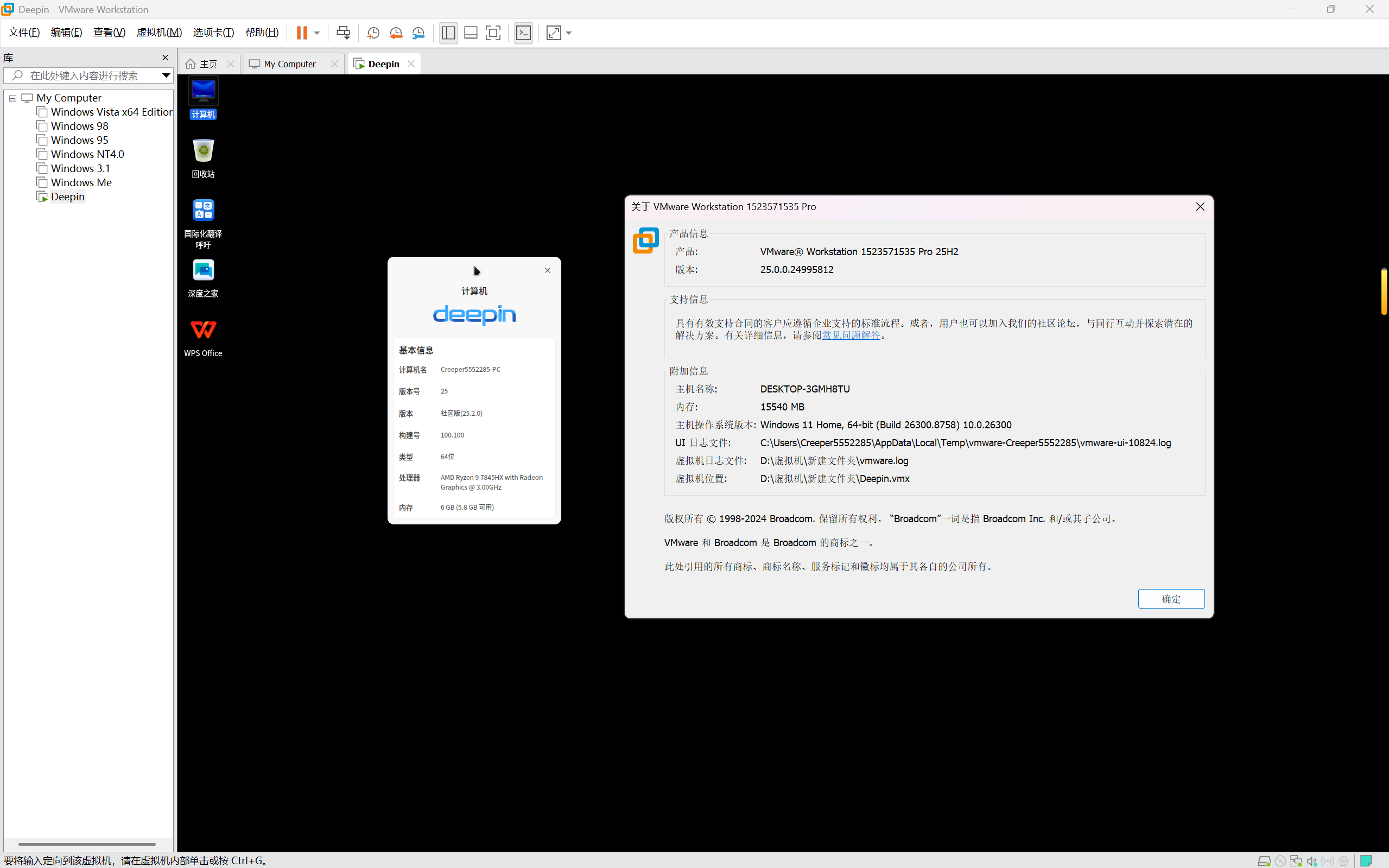Open the 虚拟机(M) menu
The height and width of the screenshot is (868, 1389).
159,32
